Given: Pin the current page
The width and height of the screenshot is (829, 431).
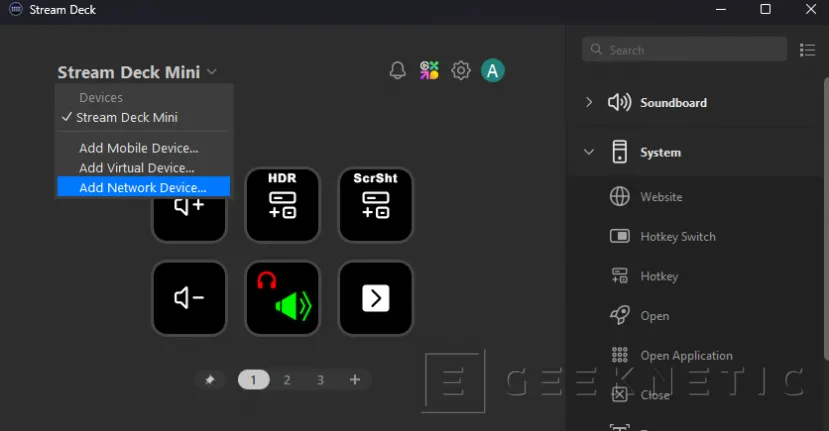Looking at the screenshot, I should 210,380.
